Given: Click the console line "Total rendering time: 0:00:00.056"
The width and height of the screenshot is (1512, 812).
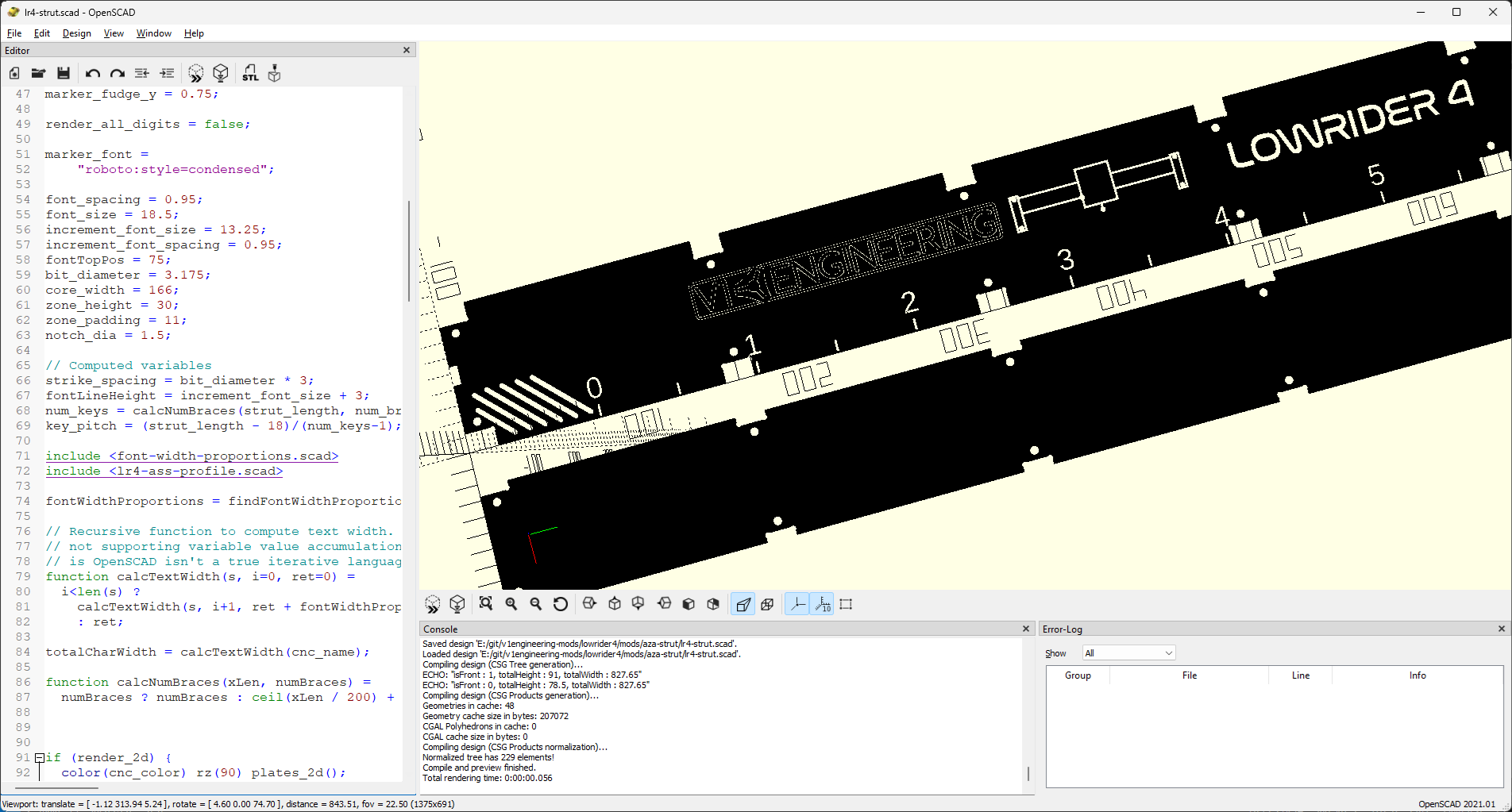Looking at the screenshot, I should (488, 778).
